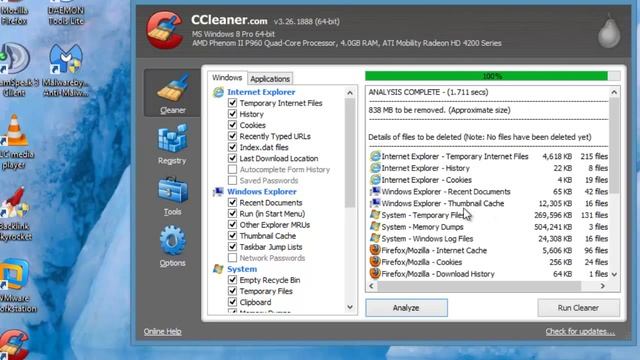
Task: Uncheck Other Explorer MRUs checkbox
Action: pyautogui.click(x=232, y=224)
